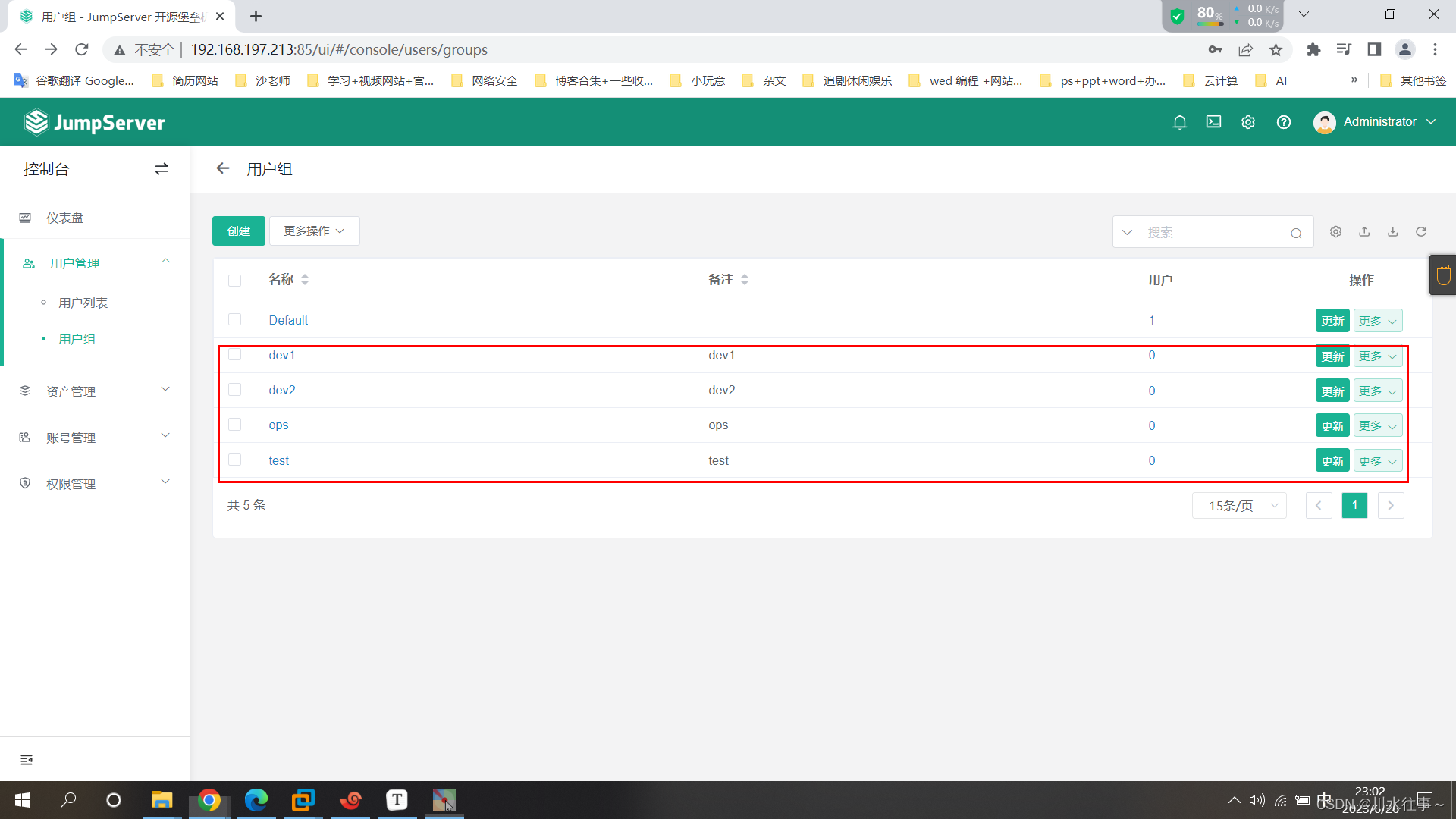This screenshot has height=819, width=1456.
Task: Toggle the select-all header checkbox
Action: pyautogui.click(x=235, y=281)
